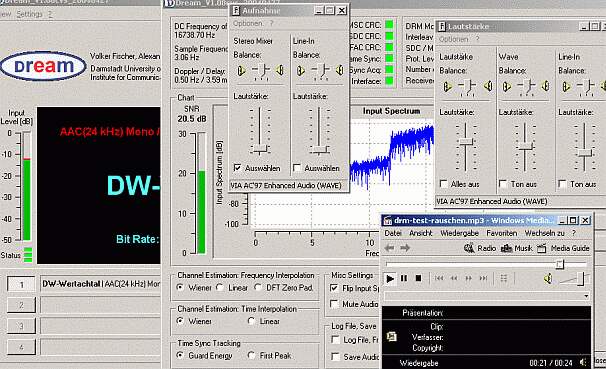Toggle the Alles aus mute checkbox
This screenshot has height=369, width=606.
444,184
